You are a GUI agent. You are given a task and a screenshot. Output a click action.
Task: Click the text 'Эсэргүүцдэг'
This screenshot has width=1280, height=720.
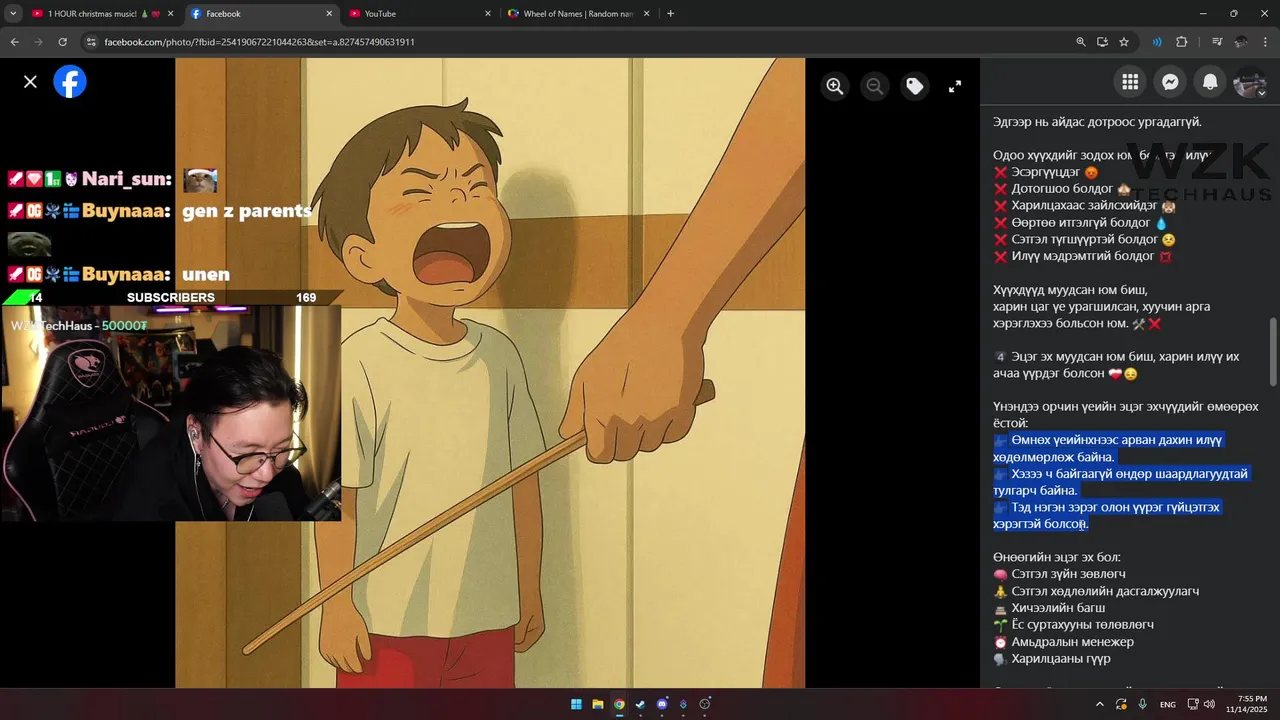point(1046,172)
